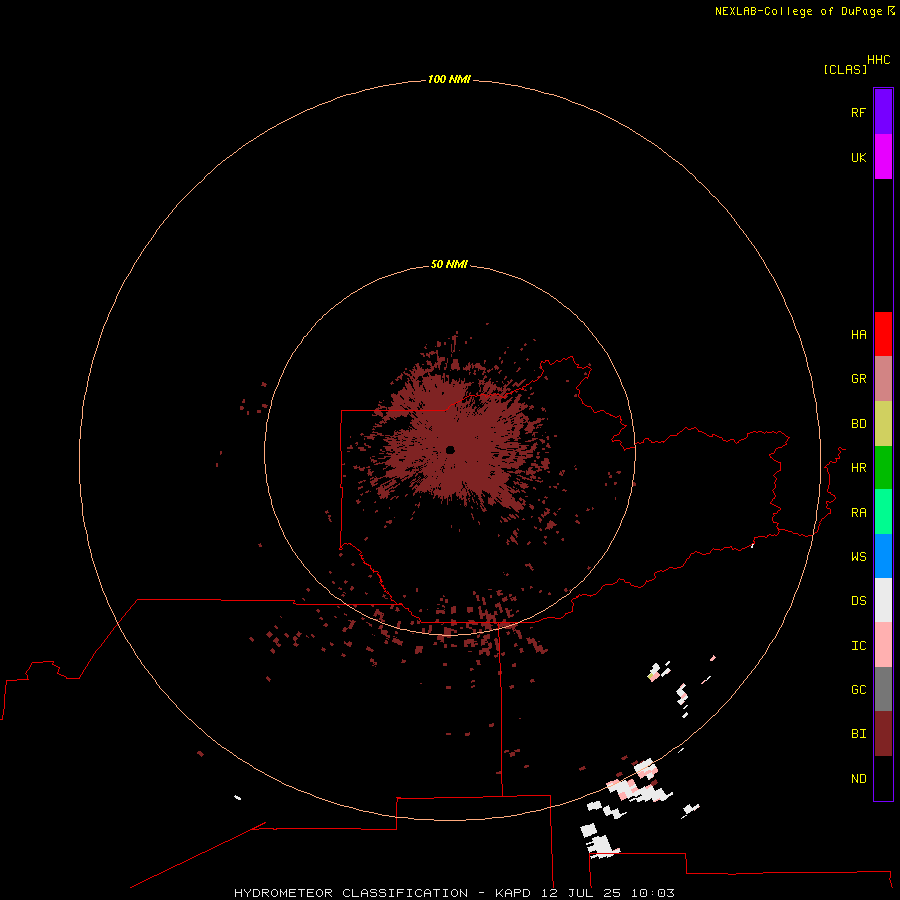This screenshot has height=900, width=900.
Task: Click the HA red legend swatch
Action: [883, 334]
